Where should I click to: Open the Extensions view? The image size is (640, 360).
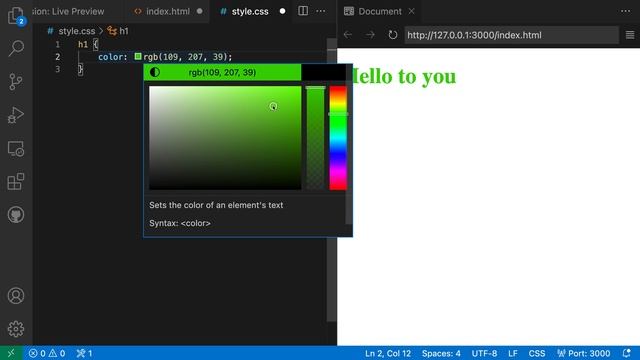pos(16,182)
